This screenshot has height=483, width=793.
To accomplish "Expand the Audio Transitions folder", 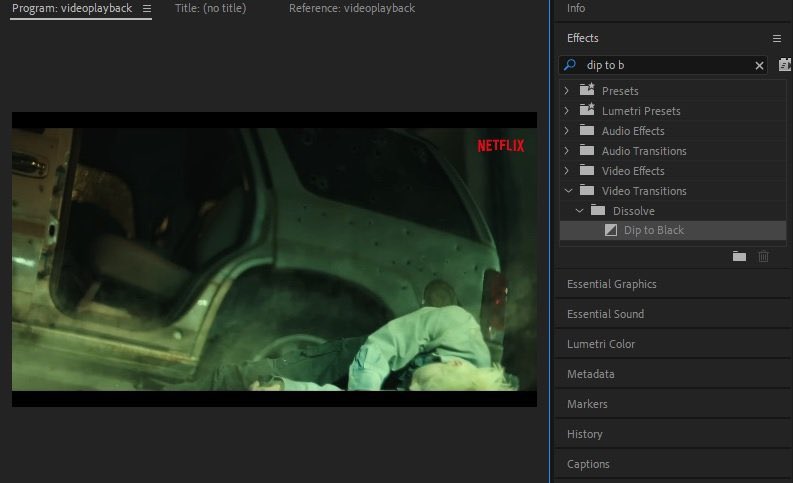I will (x=567, y=151).
